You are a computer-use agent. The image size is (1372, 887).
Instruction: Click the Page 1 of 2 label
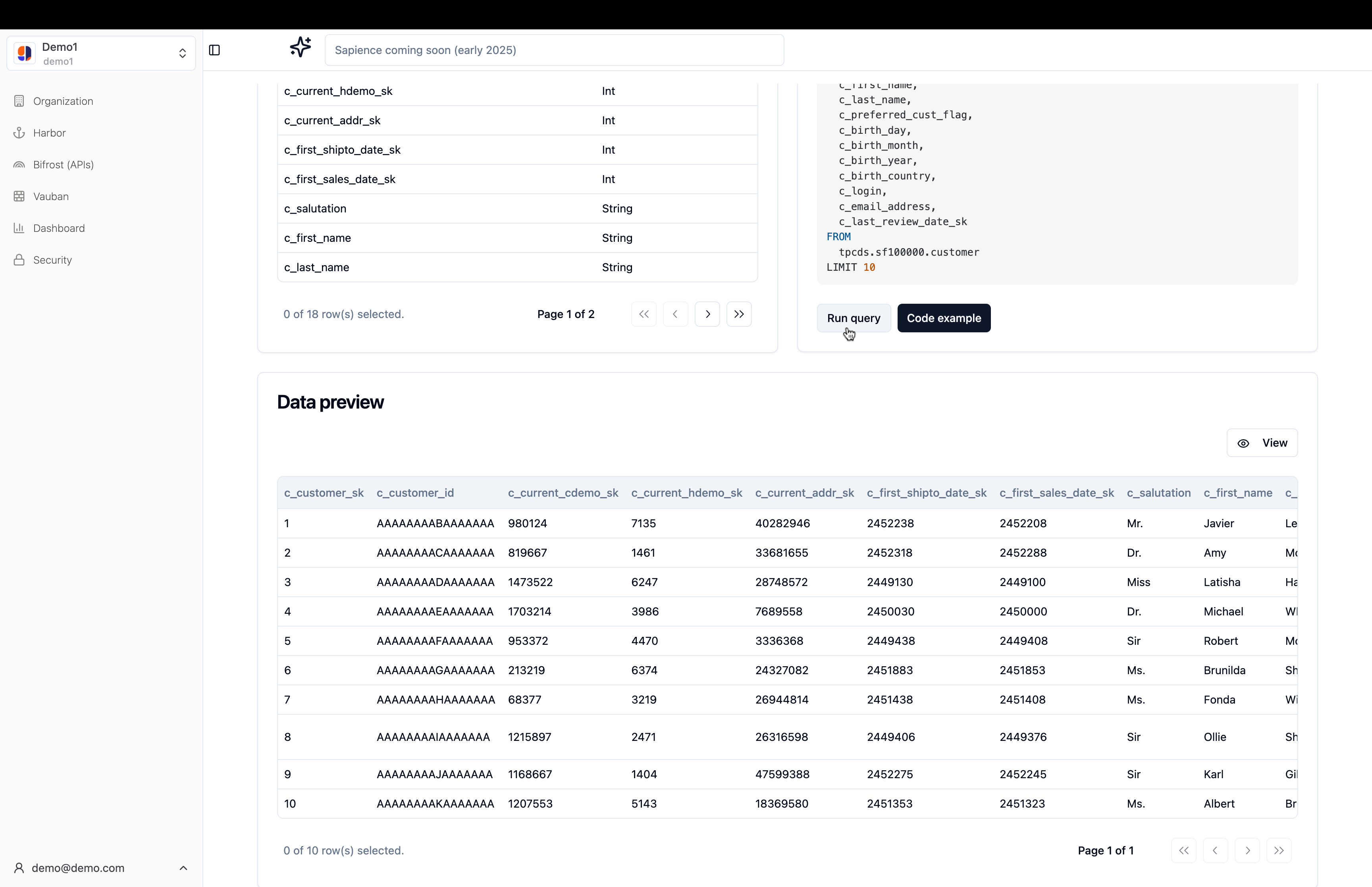click(x=565, y=314)
